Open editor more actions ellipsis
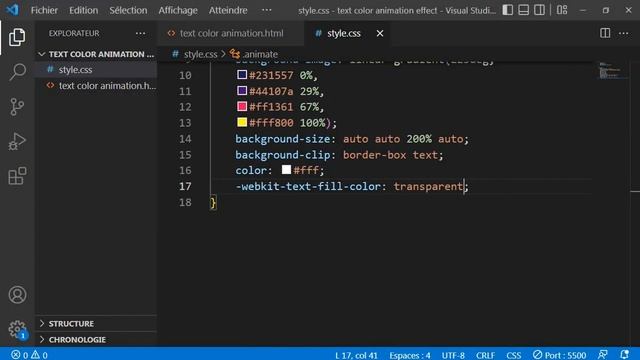The width and height of the screenshot is (640, 360). [x=623, y=33]
